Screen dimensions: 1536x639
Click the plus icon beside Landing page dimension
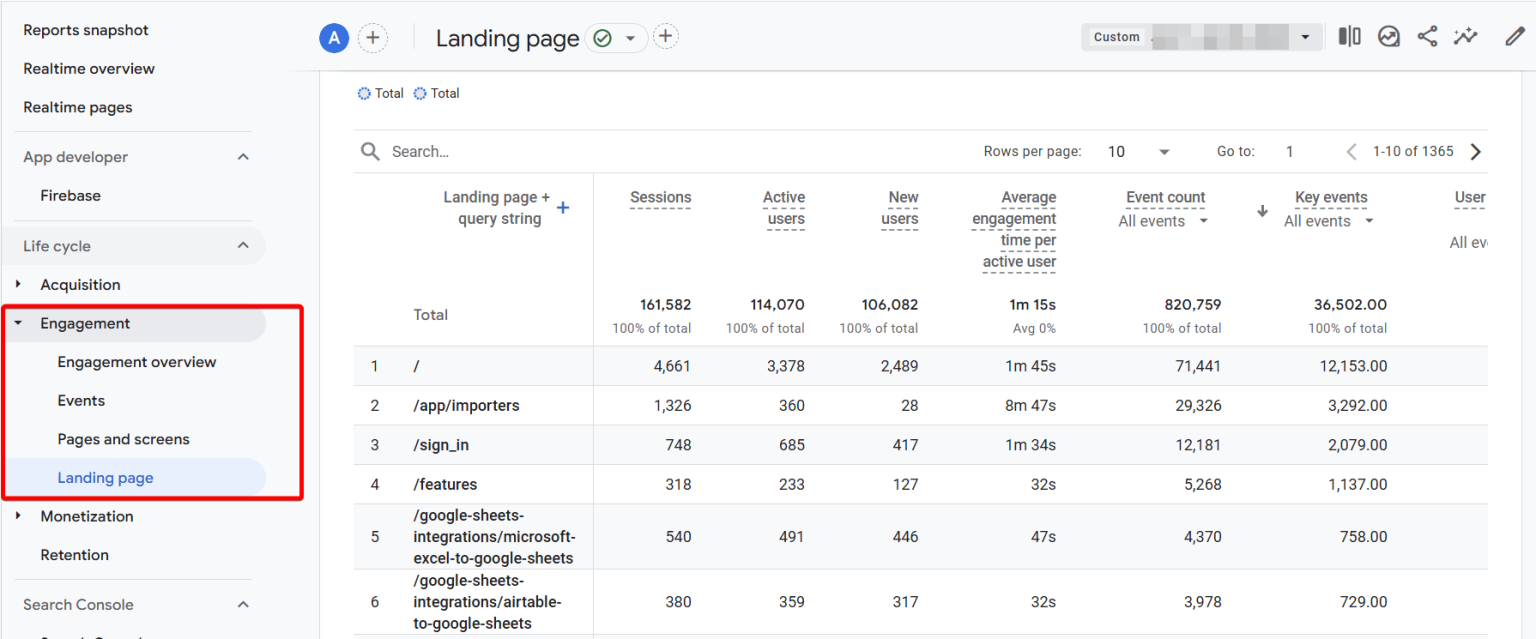click(x=563, y=208)
